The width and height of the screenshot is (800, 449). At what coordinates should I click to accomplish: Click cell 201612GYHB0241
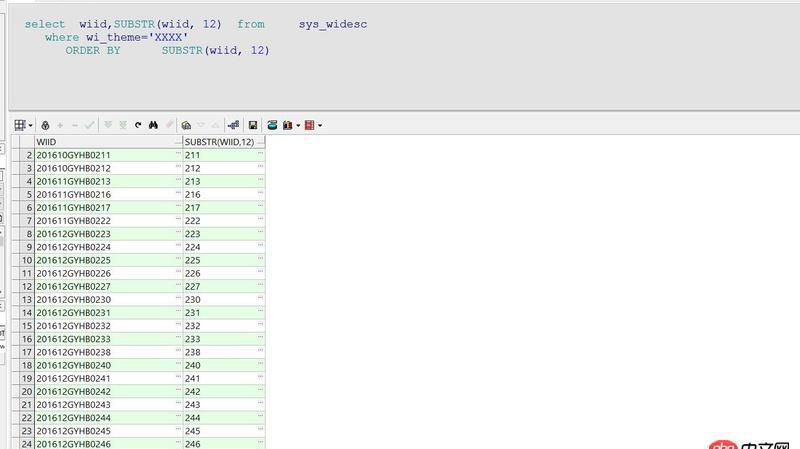108,379
